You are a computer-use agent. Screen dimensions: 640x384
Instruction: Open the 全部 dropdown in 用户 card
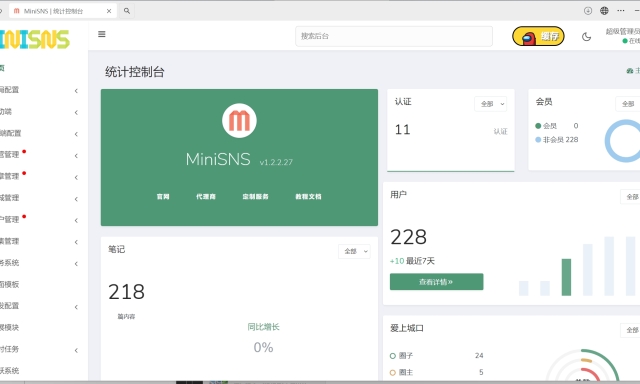[x=631, y=197]
